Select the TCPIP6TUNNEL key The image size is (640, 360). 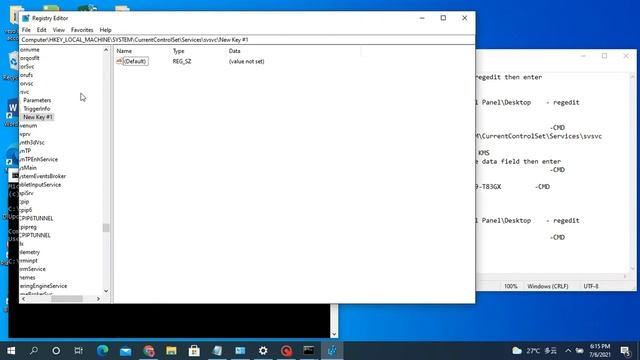(36, 218)
